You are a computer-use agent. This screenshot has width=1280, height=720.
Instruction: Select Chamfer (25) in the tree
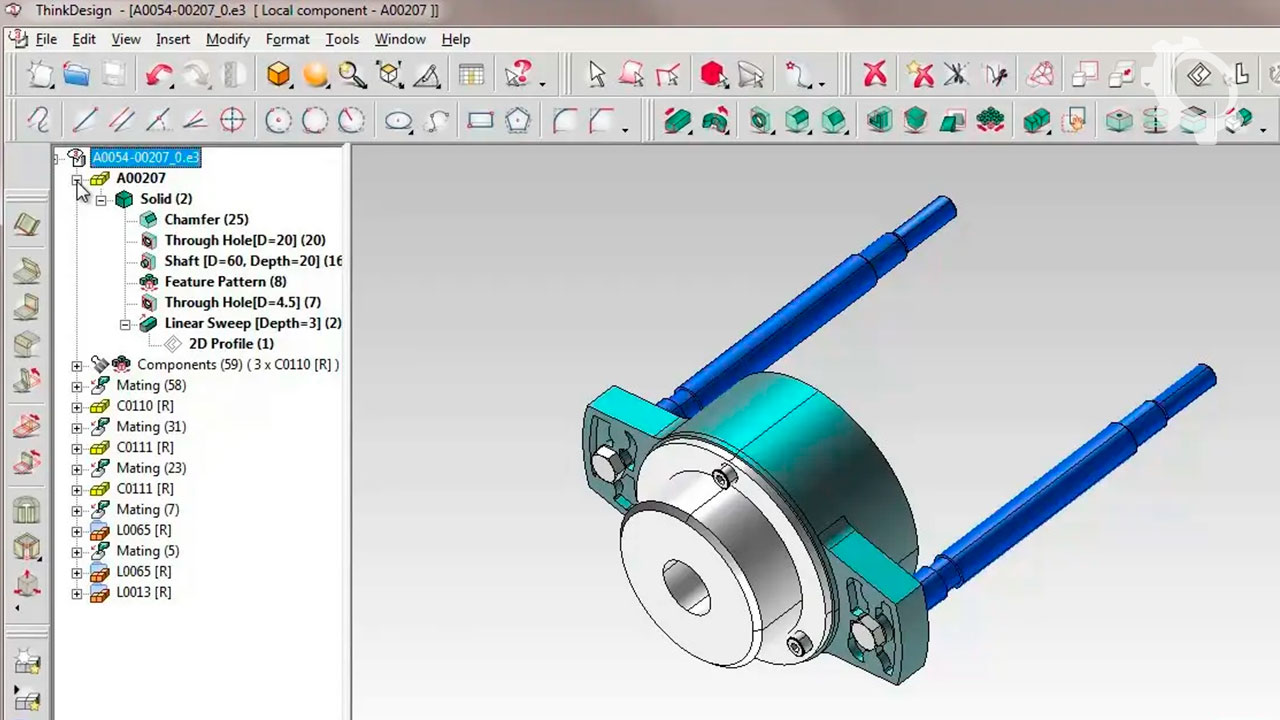point(206,219)
